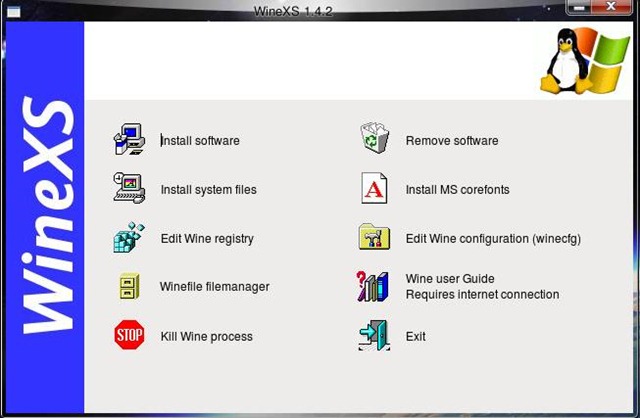
Task: Open Winefile filemanager label
Action: (x=215, y=287)
